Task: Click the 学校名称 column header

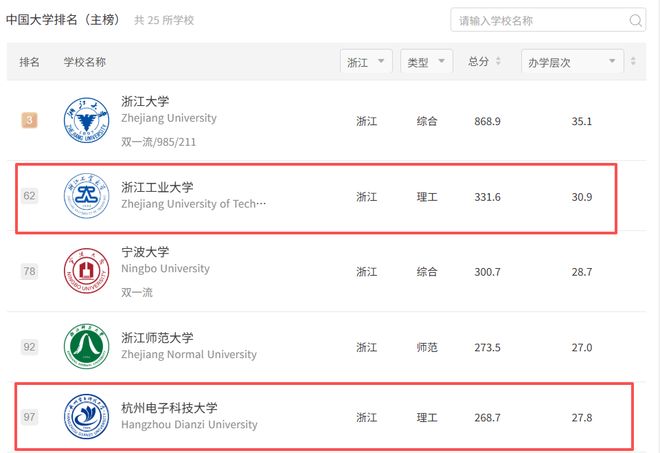Action: click(85, 62)
